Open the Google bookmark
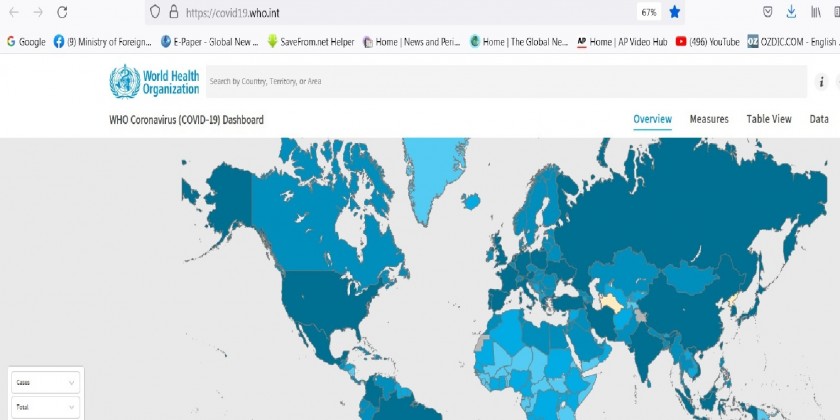Viewport: 840px width, 420px height. click(x=26, y=42)
